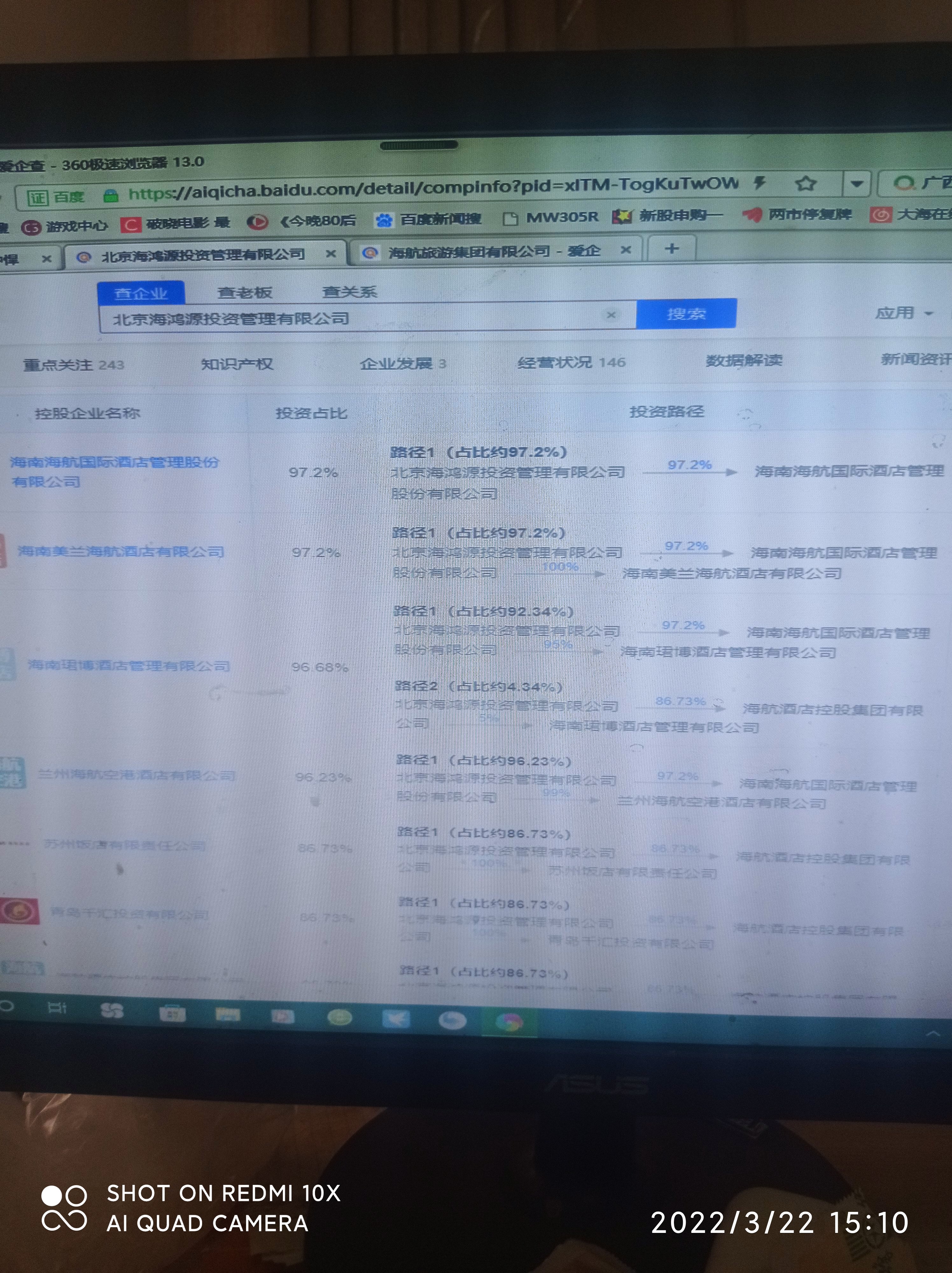Click the company name search input field
The height and width of the screenshot is (1273, 952).
(x=345, y=318)
